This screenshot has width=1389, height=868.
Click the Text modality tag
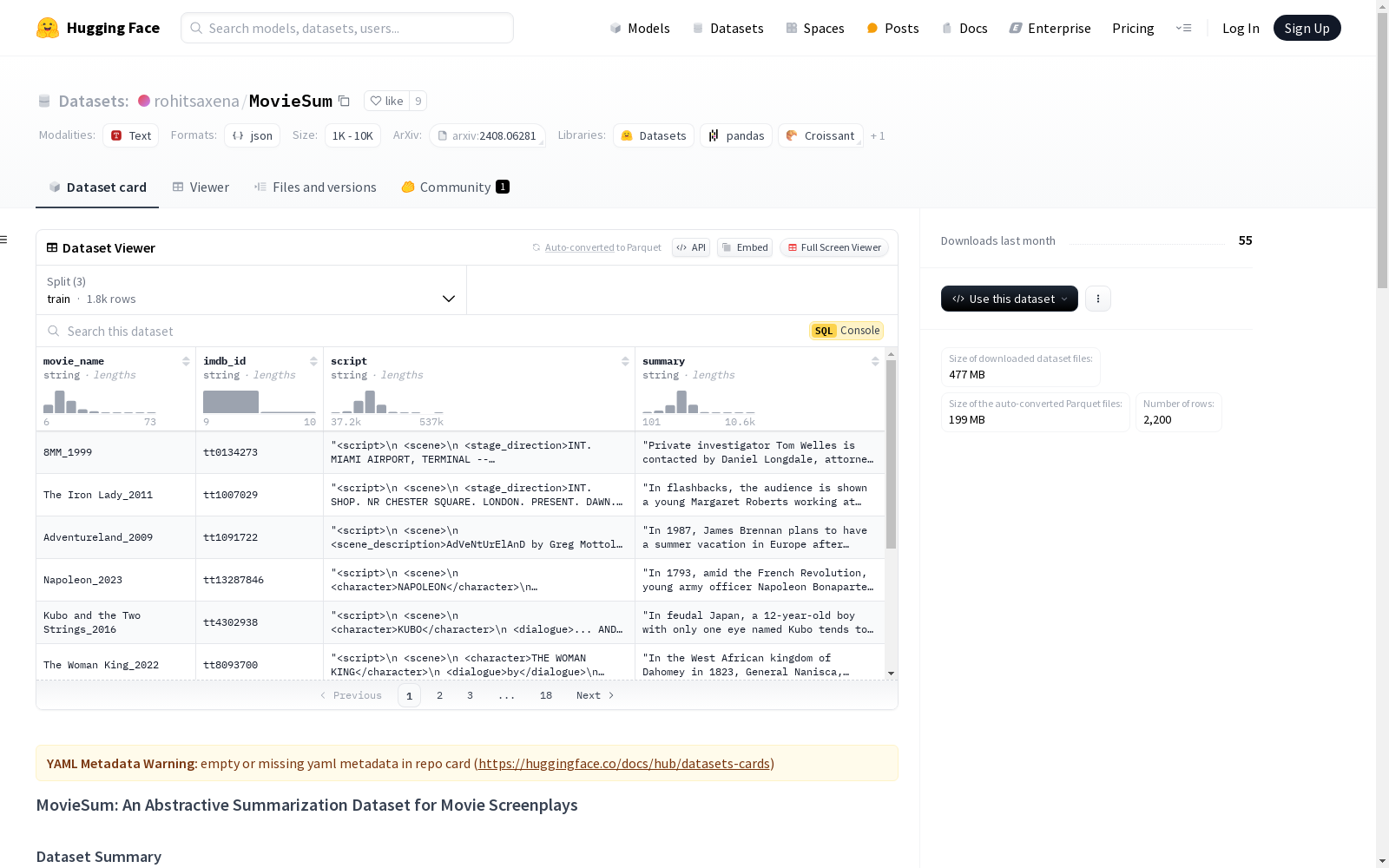[131, 135]
